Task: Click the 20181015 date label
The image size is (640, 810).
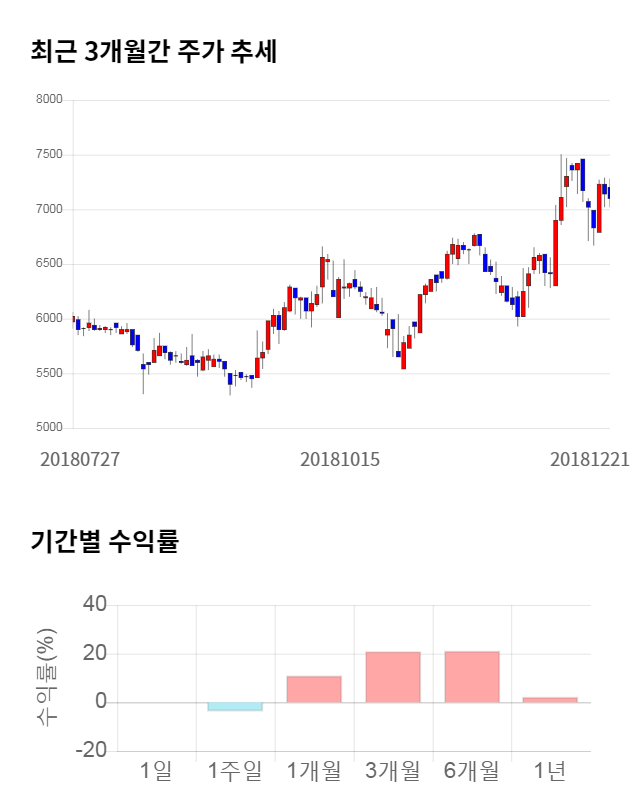Action: (x=340, y=459)
